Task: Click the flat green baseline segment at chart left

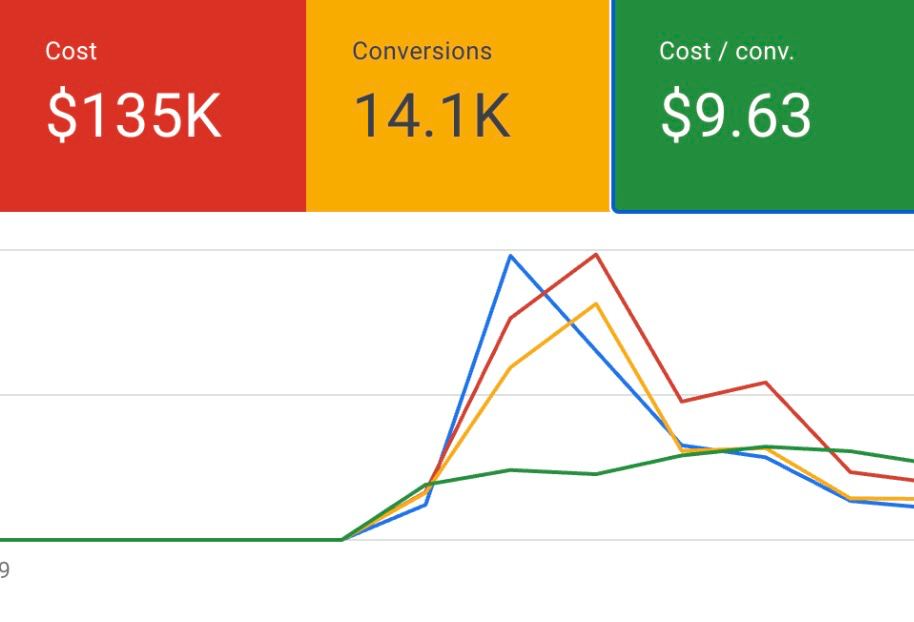Action: pyautogui.click(x=170, y=540)
